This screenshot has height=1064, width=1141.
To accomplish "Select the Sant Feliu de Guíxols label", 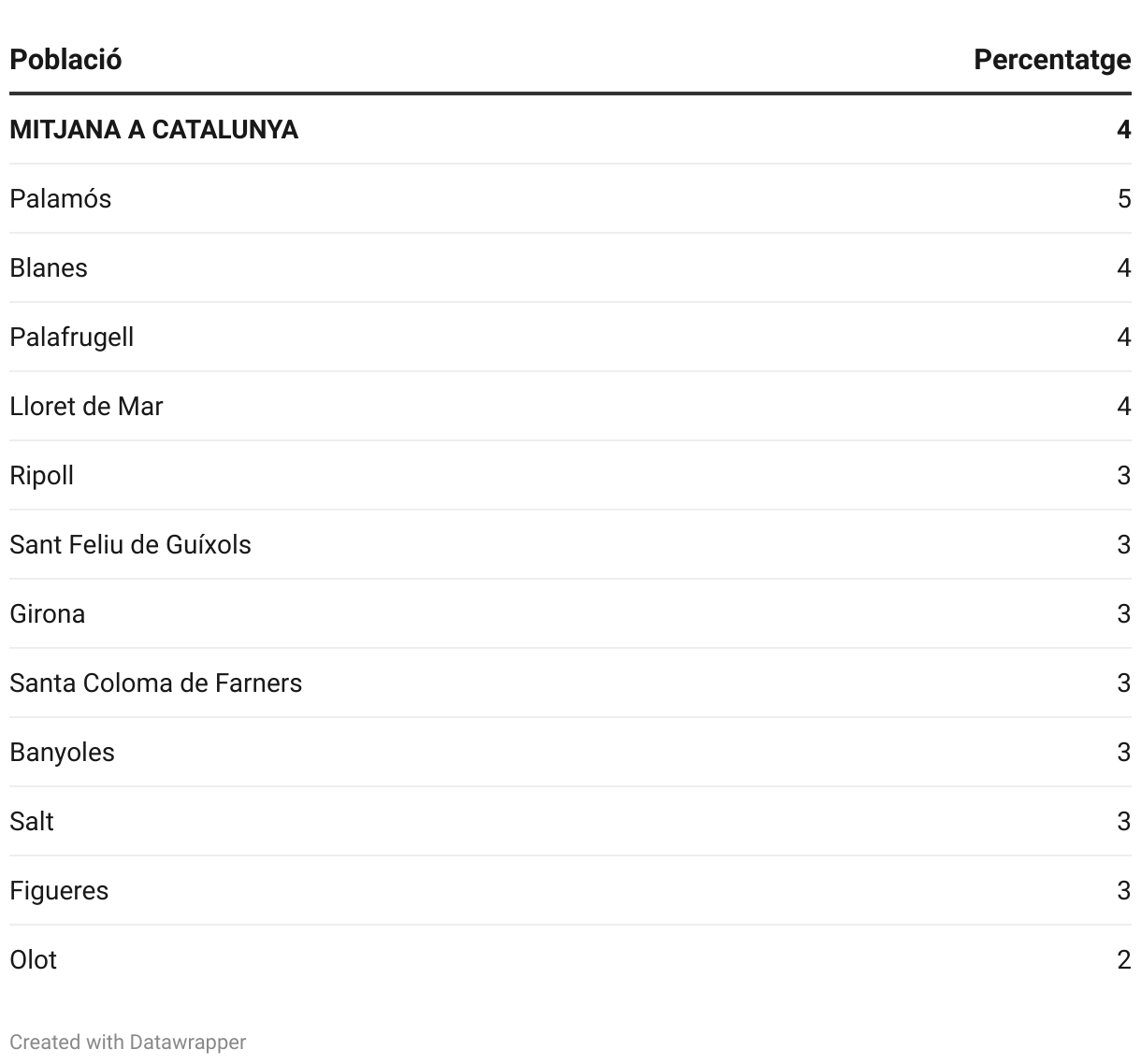I will (130, 544).
